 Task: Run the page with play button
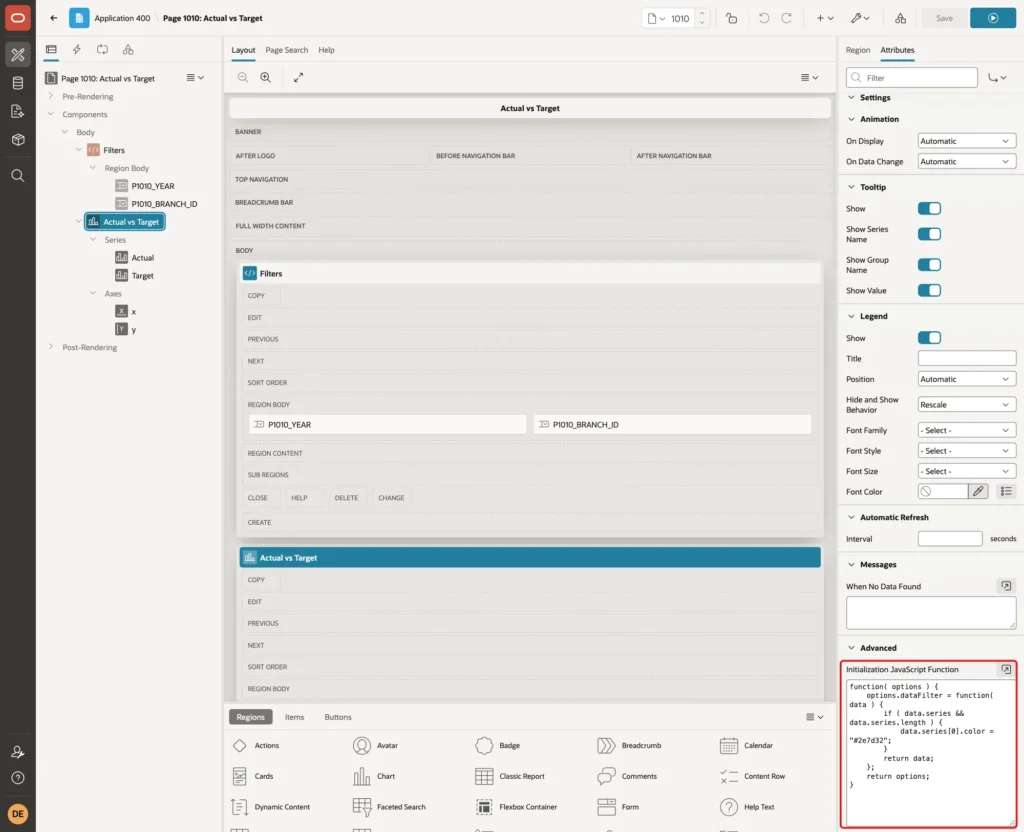[993, 18]
